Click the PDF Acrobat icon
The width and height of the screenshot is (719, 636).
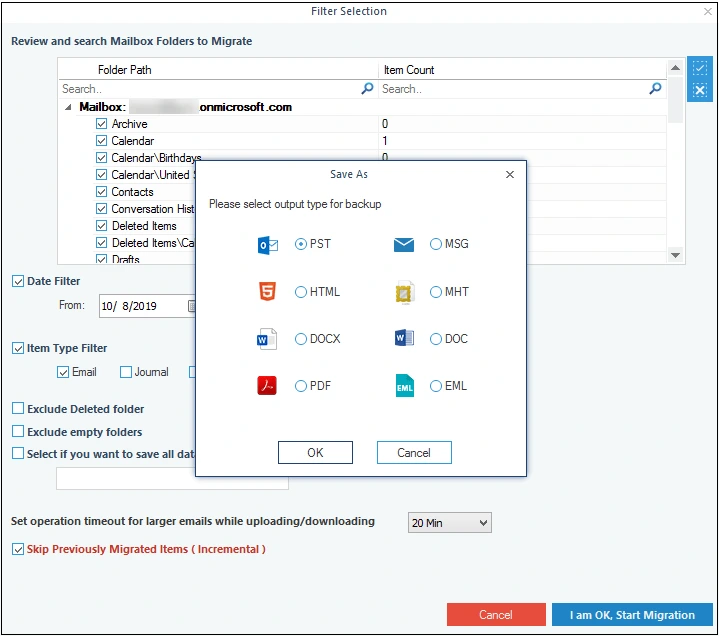pyautogui.click(x=267, y=386)
